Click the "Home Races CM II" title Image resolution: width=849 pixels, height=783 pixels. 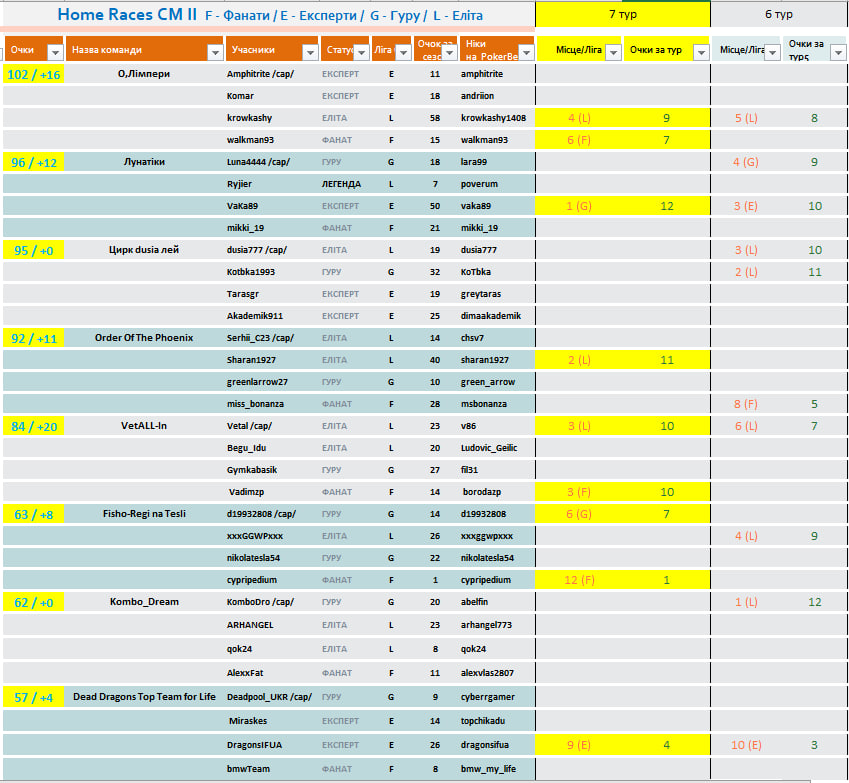(127, 15)
